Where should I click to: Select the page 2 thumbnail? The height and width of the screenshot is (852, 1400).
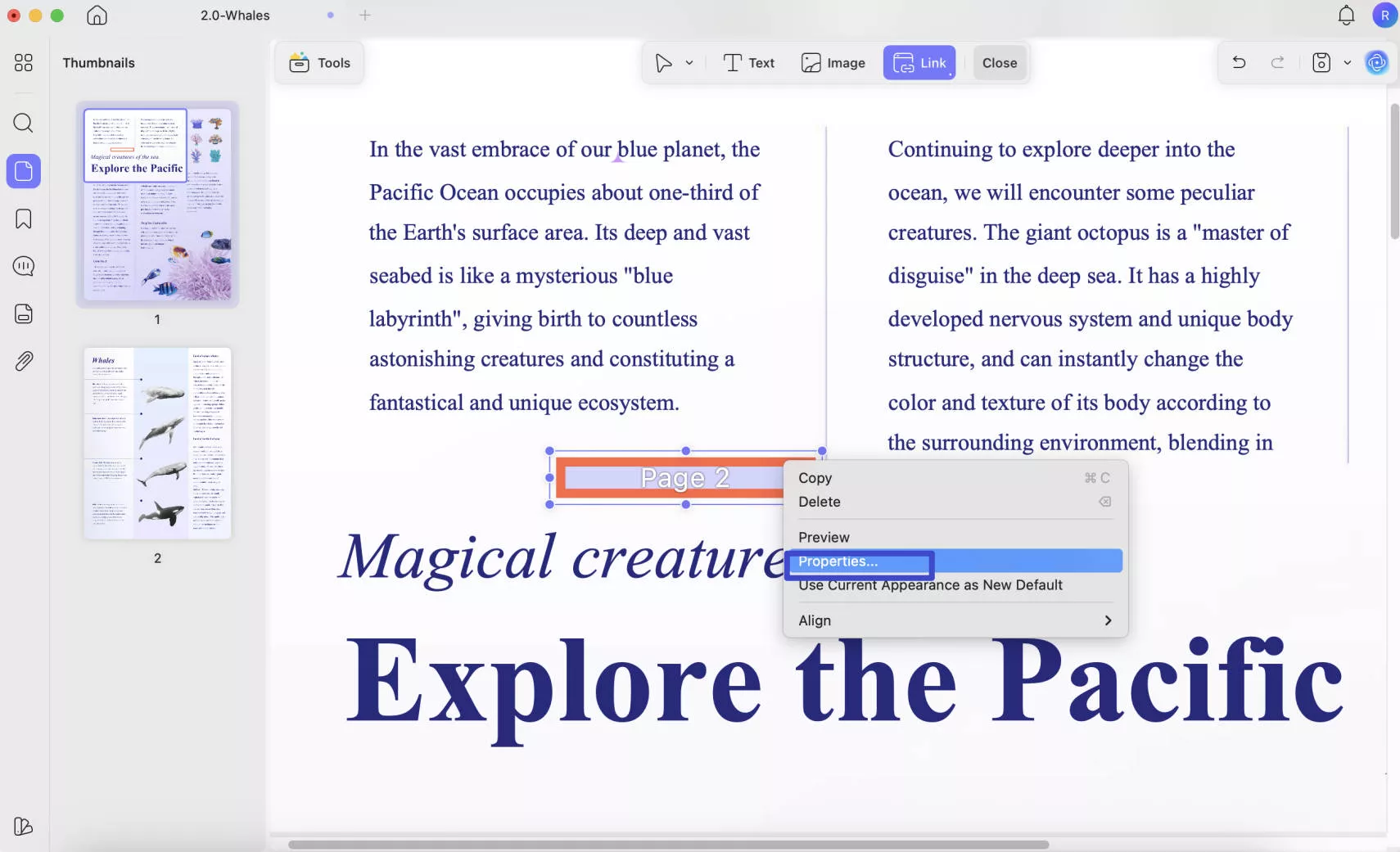click(157, 443)
